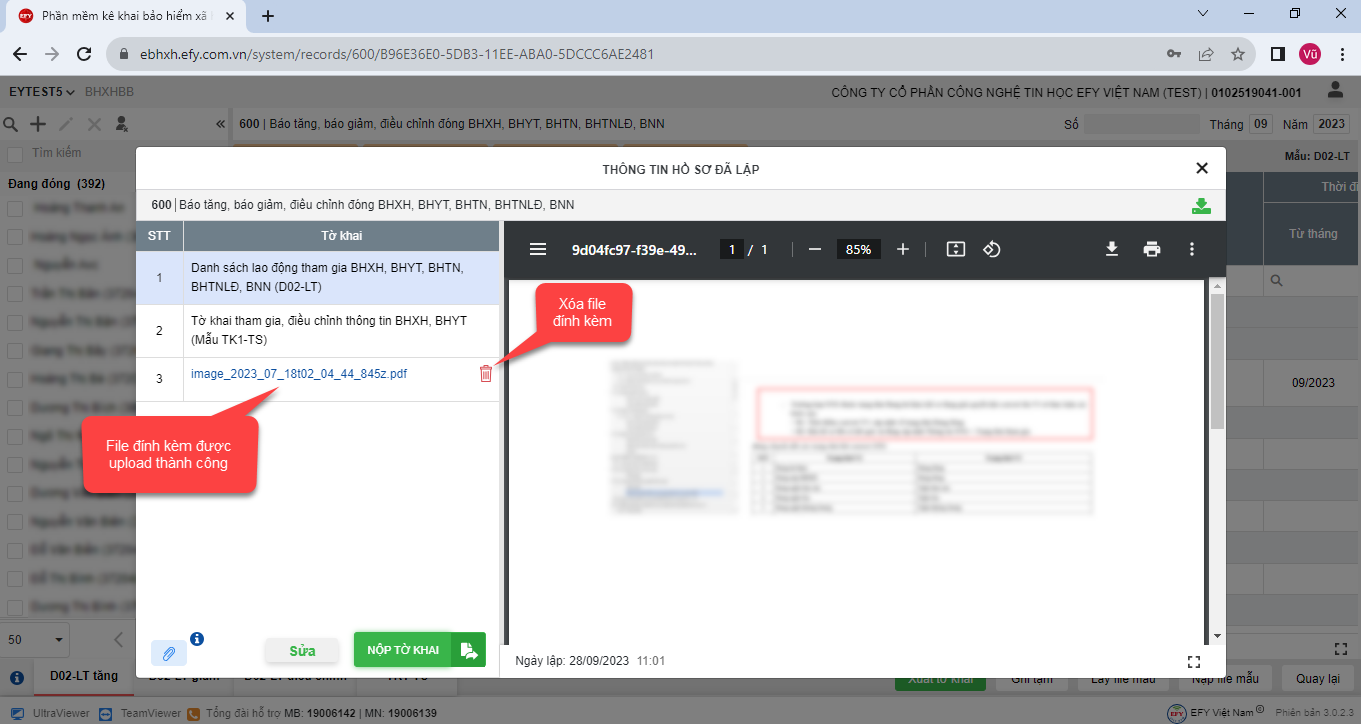Open the PDF viewer more actions menu
The width and height of the screenshot is (1361, 724).
coord(1191,249)
